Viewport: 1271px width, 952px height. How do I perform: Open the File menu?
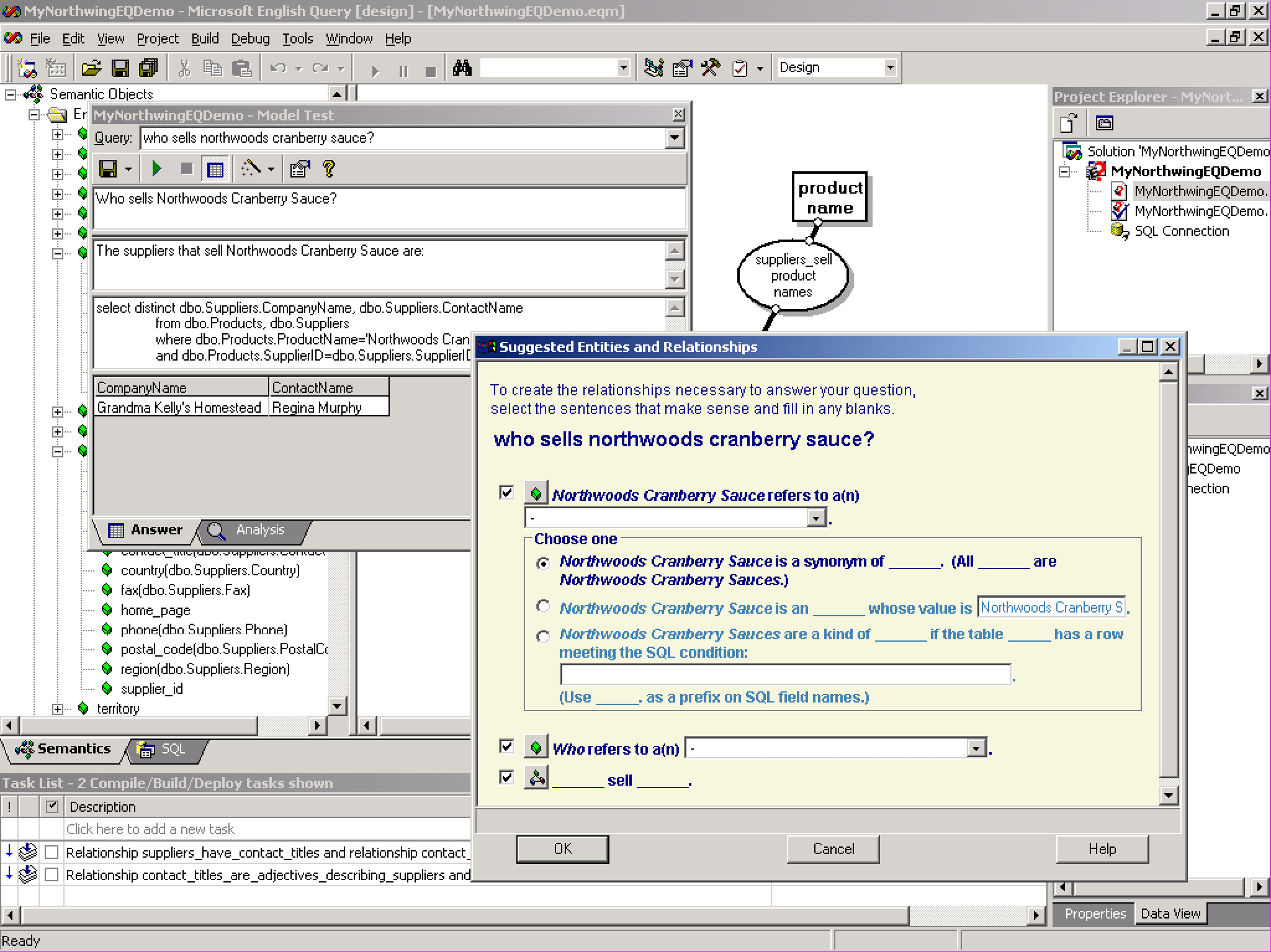tap(39, 38)
